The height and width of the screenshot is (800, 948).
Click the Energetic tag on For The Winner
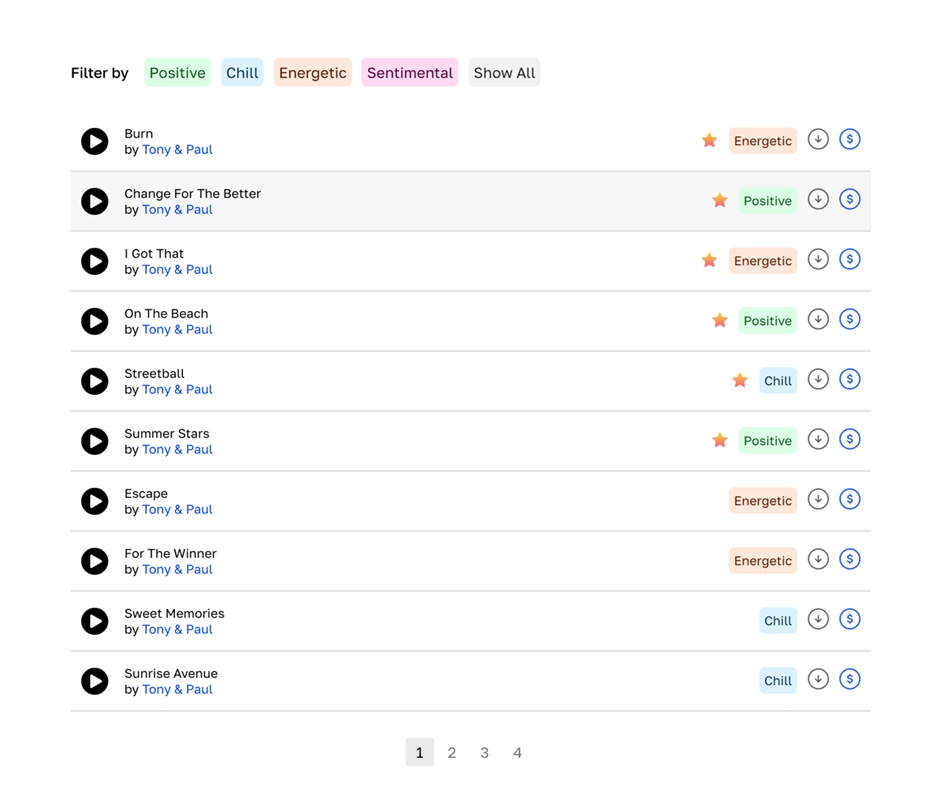(x=763, y=561)
